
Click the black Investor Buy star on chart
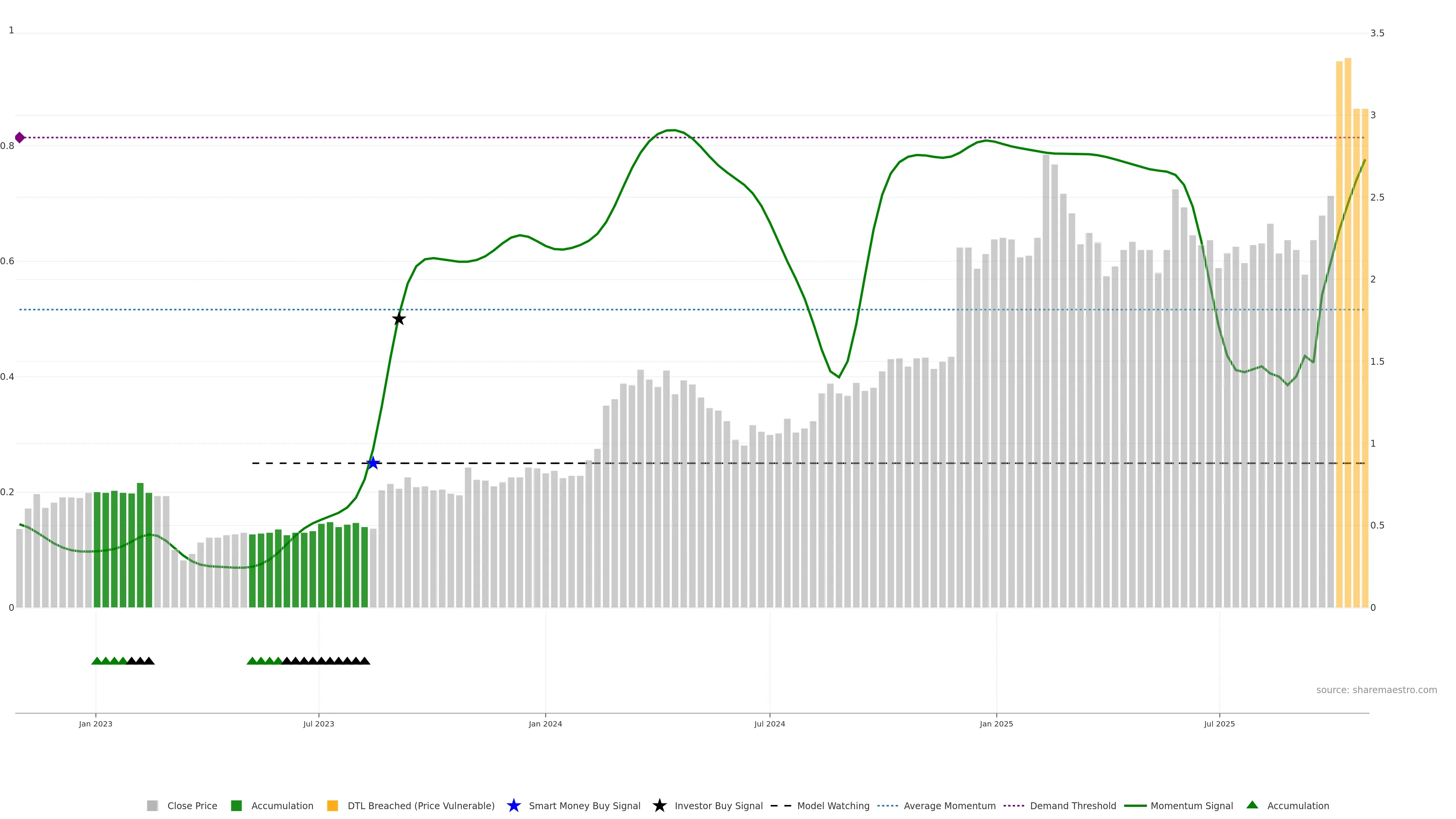(x=399, y=319)
